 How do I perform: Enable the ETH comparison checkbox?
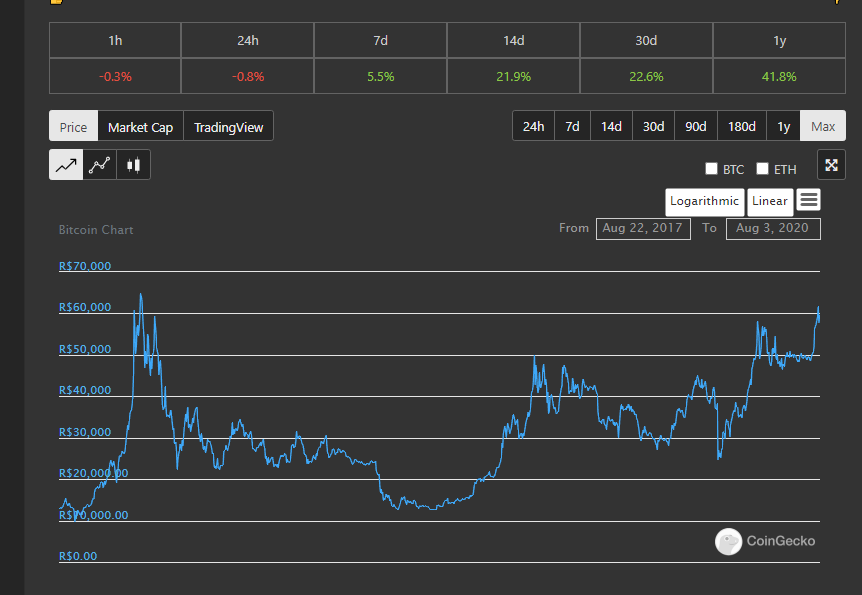pos(762,168)
